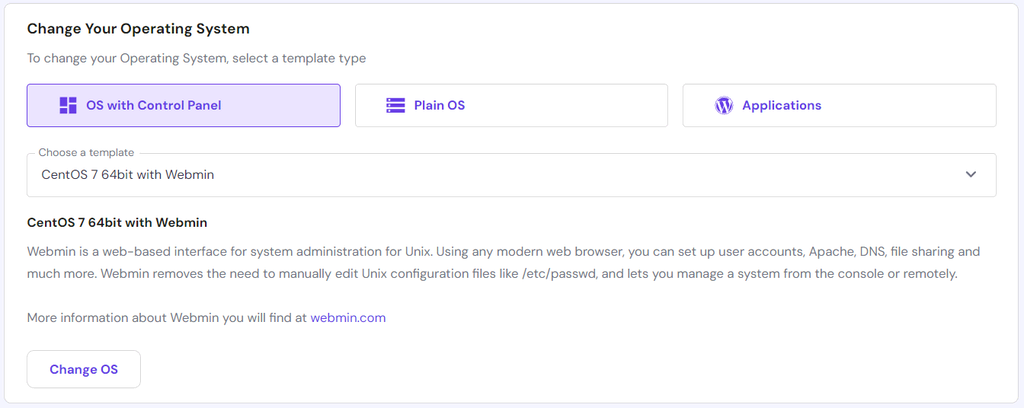Switch to the Applications template type

(839, 105)
